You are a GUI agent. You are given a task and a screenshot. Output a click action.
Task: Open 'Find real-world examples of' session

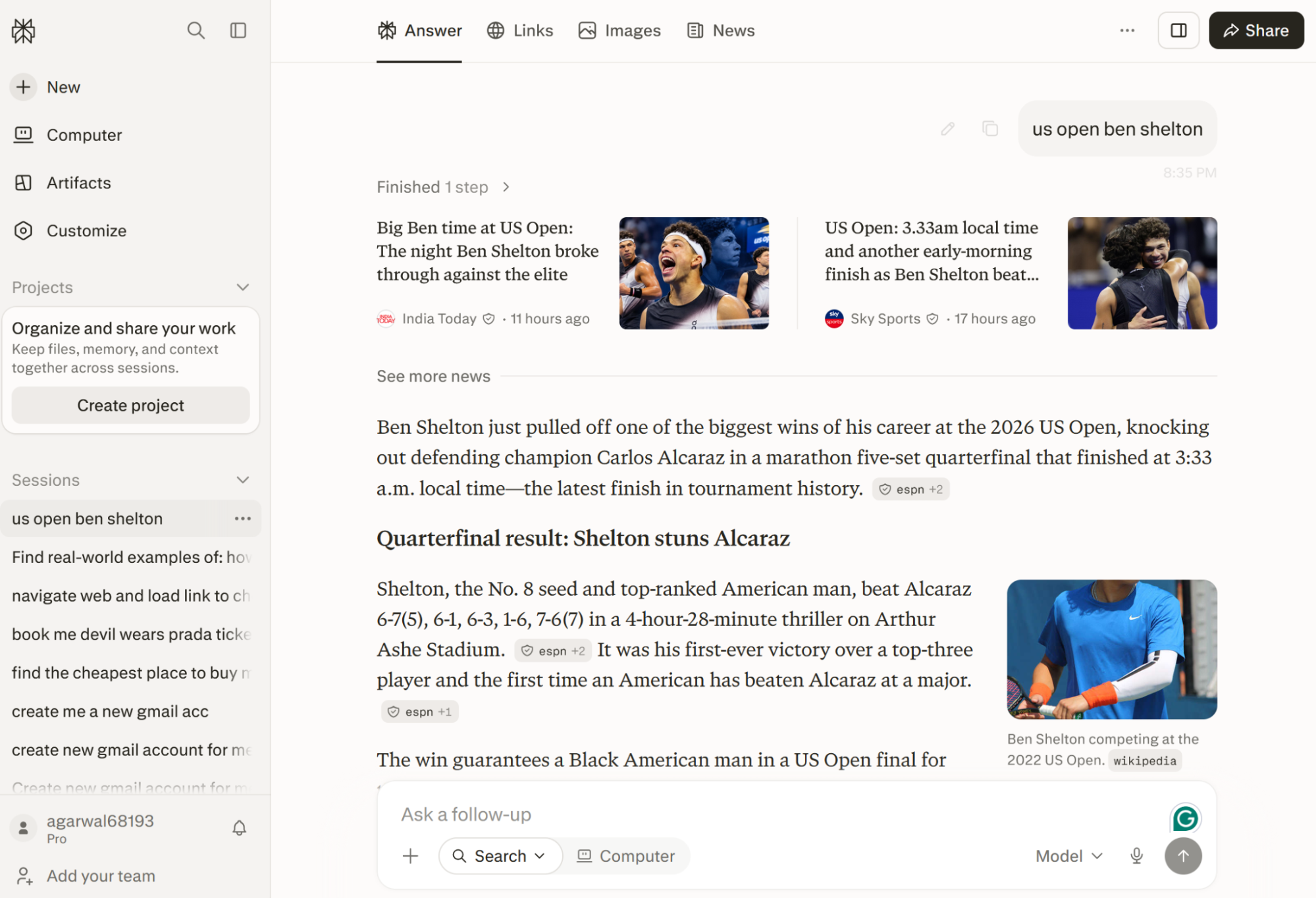130,558
